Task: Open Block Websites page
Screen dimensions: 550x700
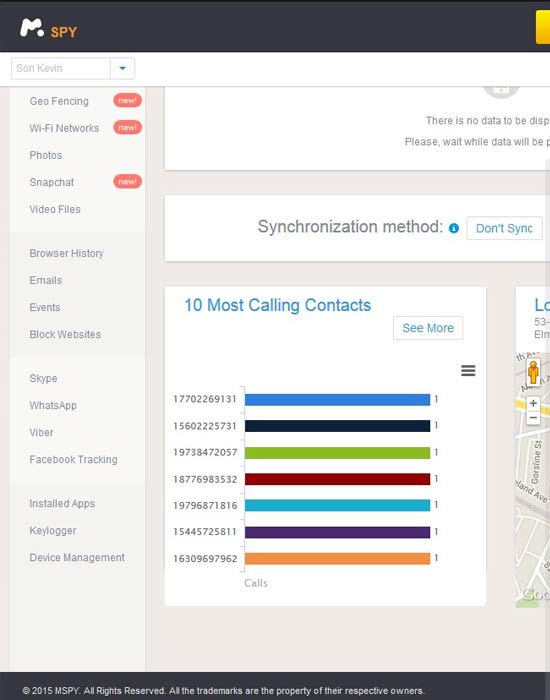Action: pyautogui.click(x=65, y=334)
